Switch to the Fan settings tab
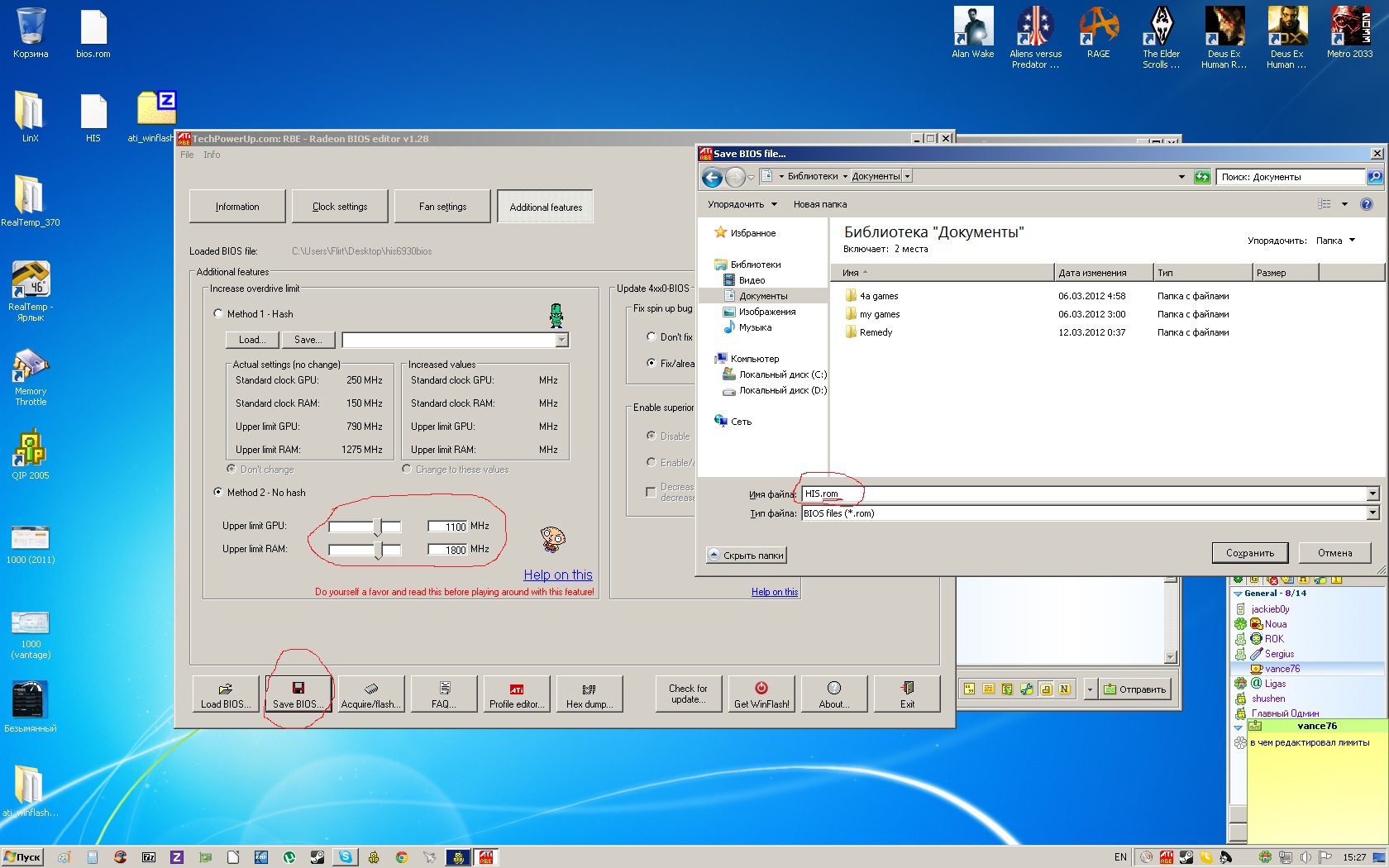 [442, 207]
